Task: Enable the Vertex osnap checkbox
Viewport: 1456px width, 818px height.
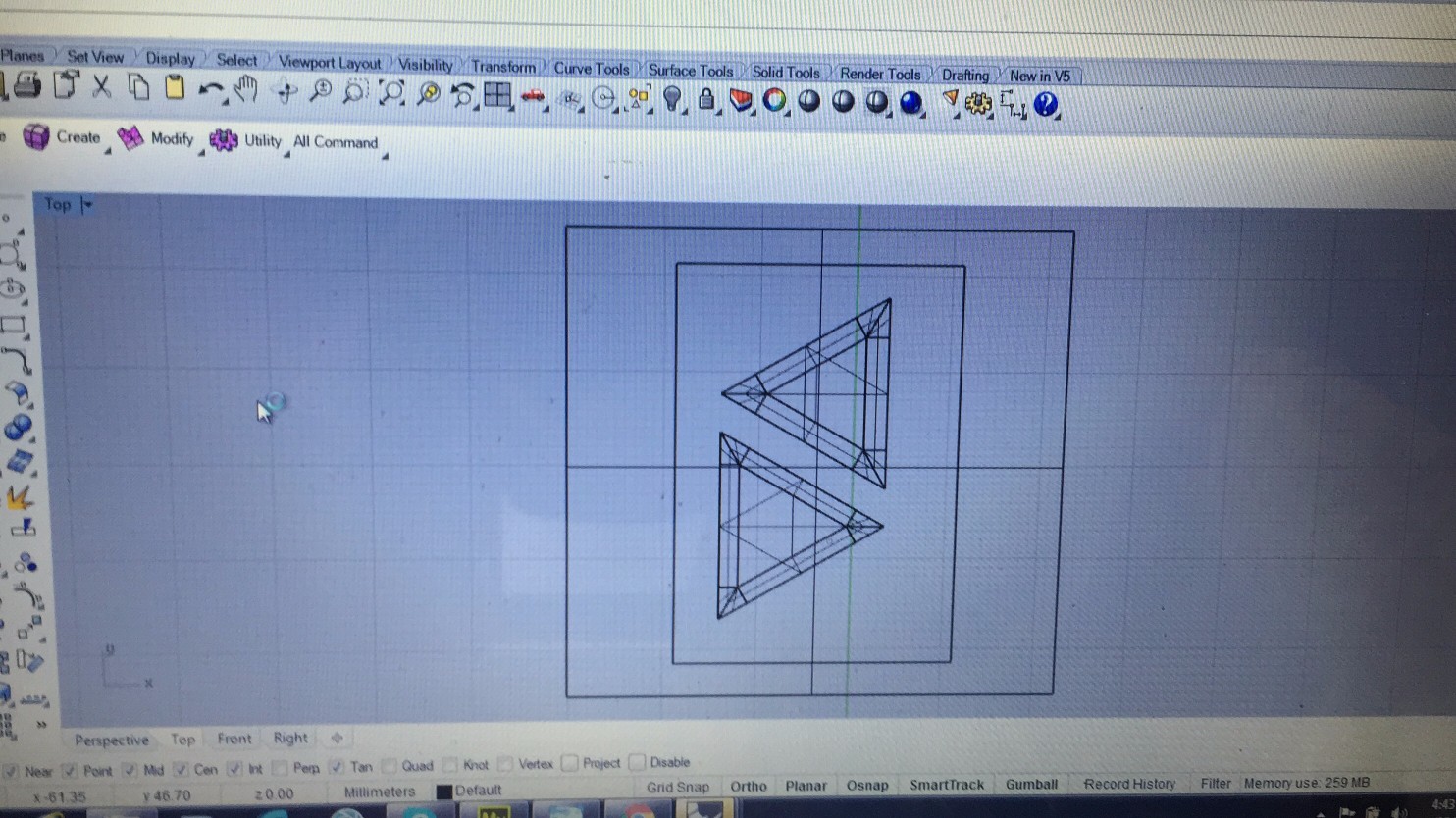Action: click(505, 764)
